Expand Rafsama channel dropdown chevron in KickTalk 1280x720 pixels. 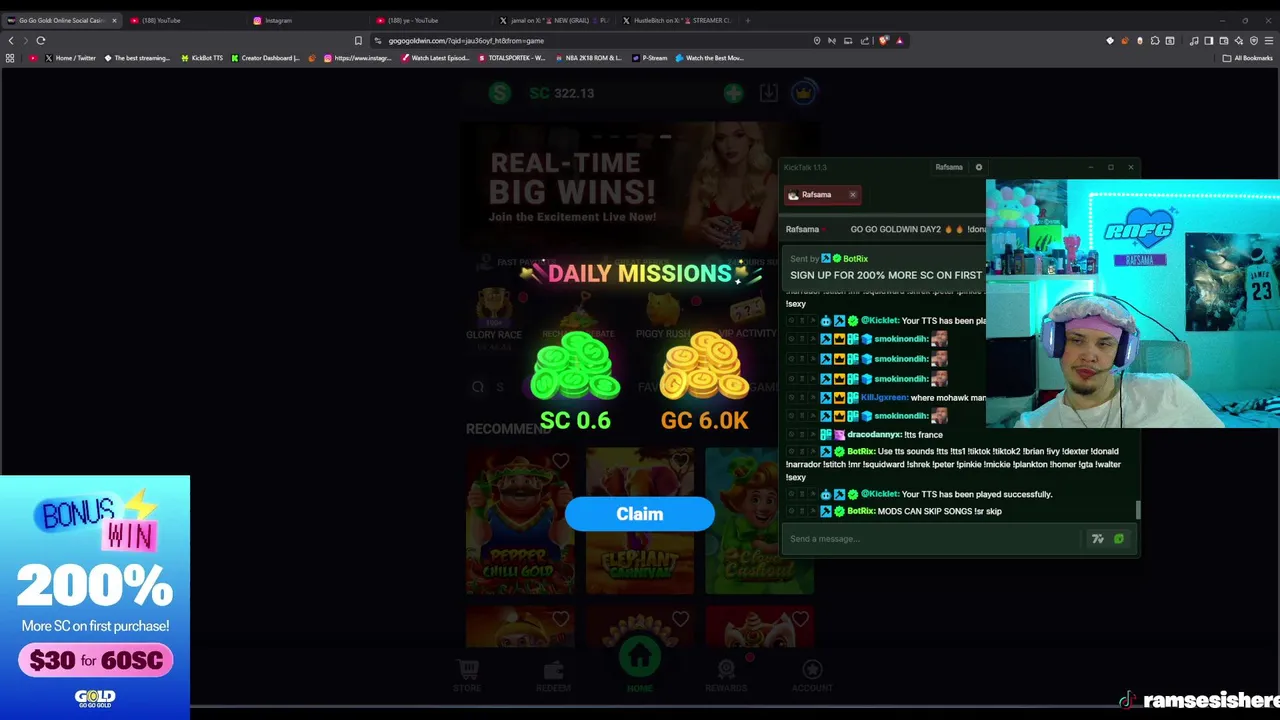[x=826, y=229]
